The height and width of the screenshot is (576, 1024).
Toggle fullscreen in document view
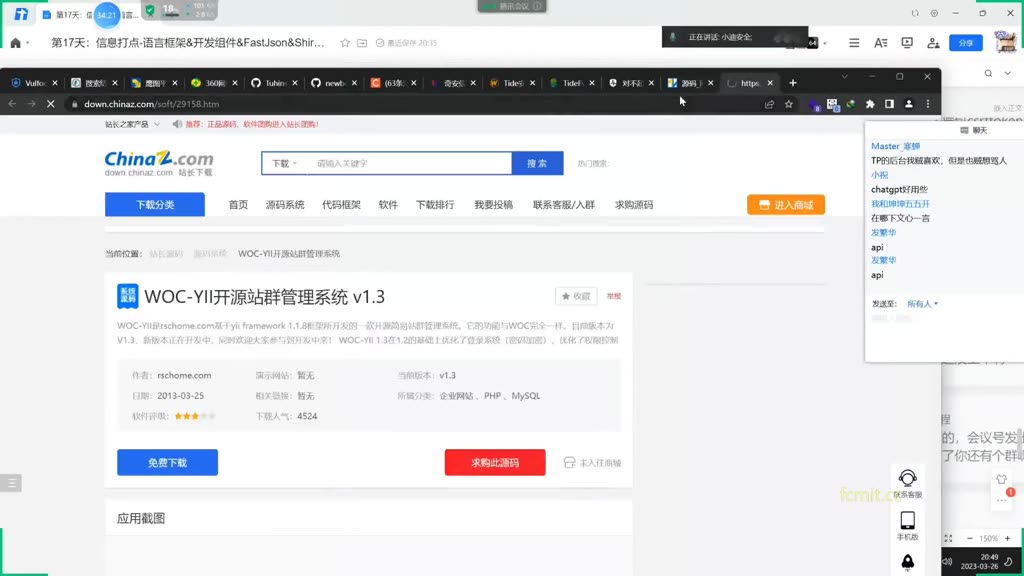point(948,538)
